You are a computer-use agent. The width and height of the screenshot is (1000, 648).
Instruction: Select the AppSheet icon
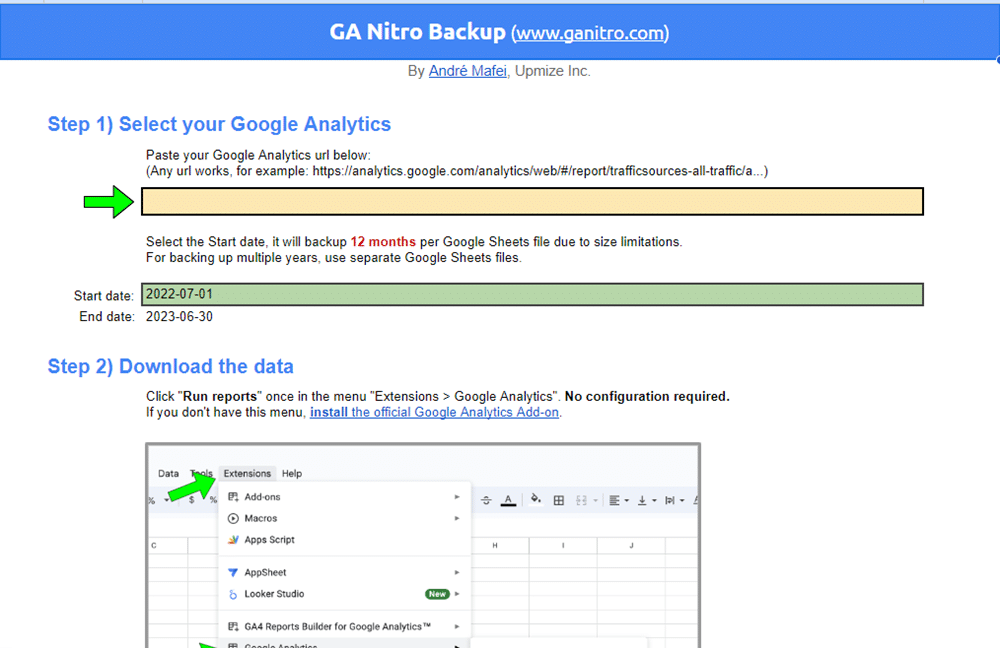point(232,572)
